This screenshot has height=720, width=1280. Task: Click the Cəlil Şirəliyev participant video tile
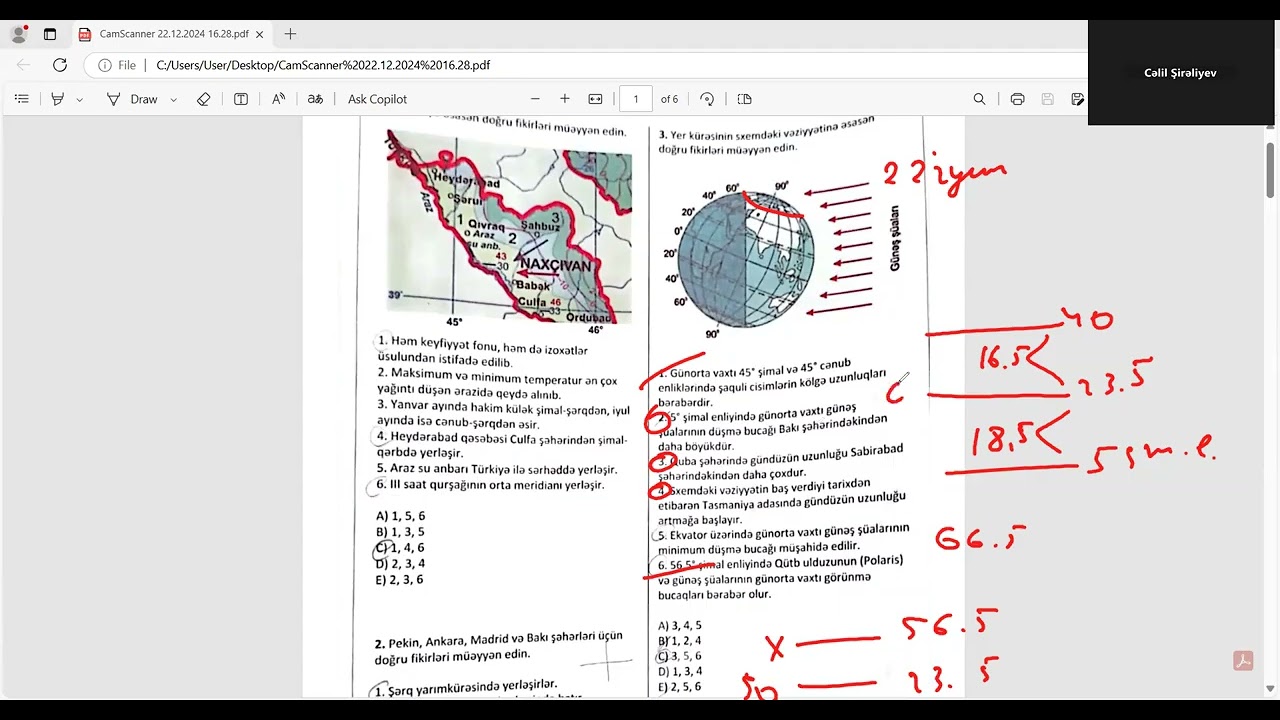tap(1180, 73)
